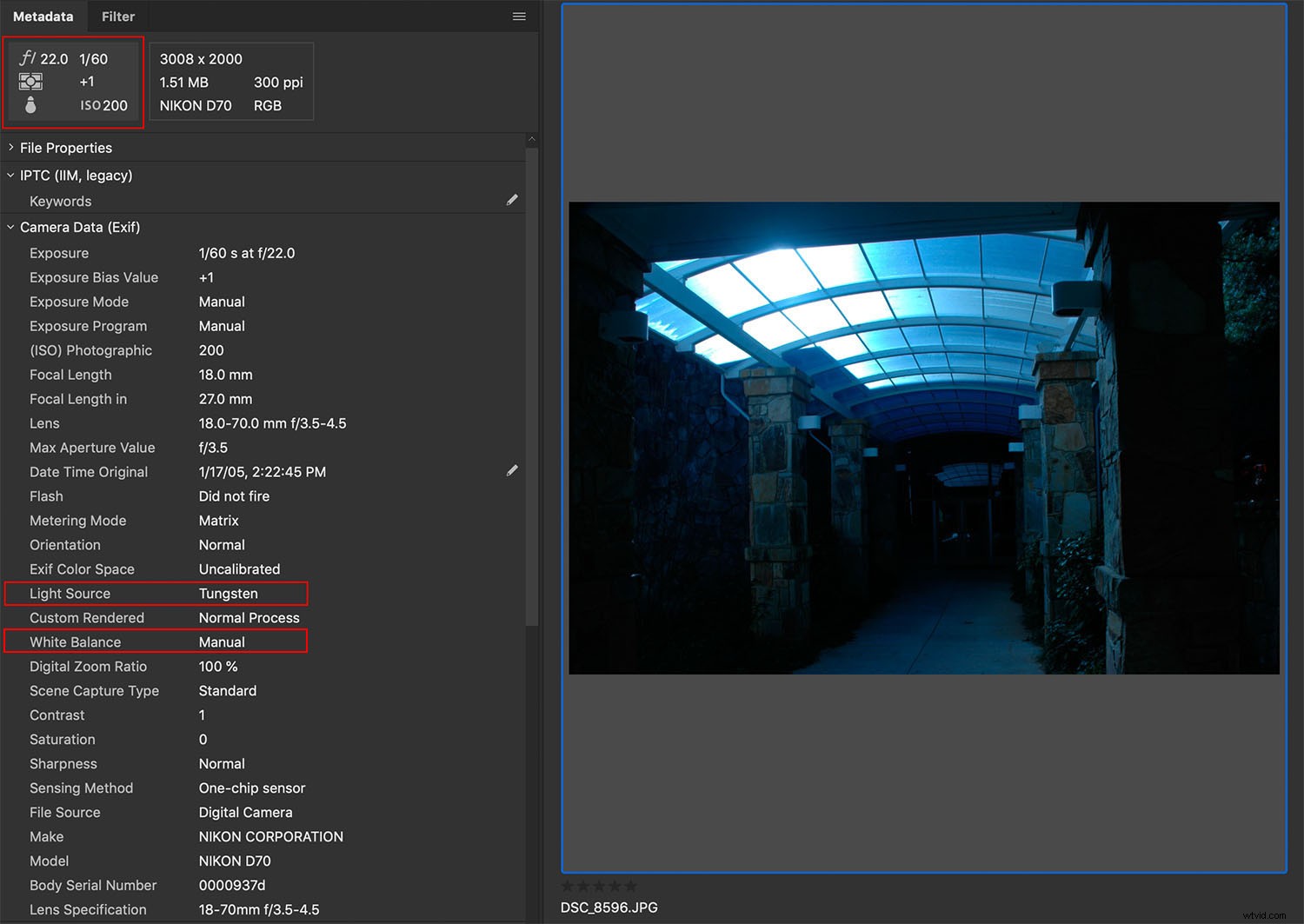Click the metering mode icon in the placard
The image size is (1304, 924).
coord(30,82)
